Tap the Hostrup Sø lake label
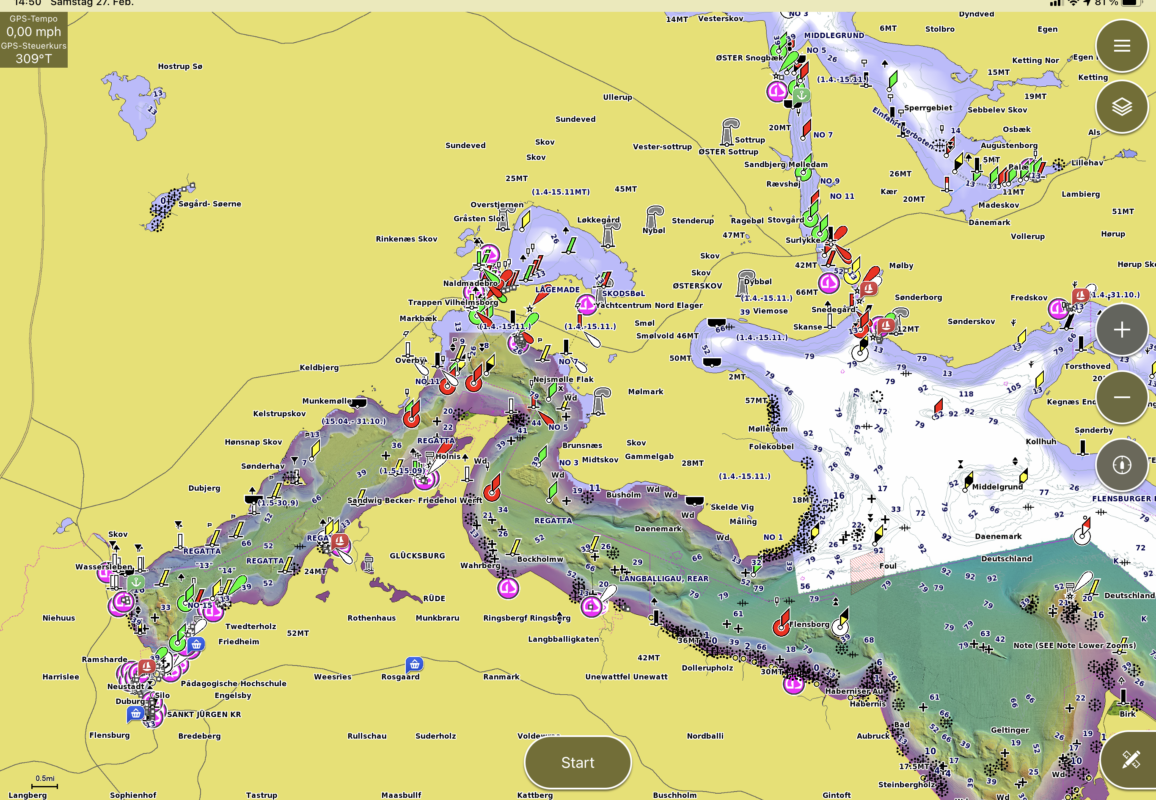Viewport: 1156px width, 800px height. [x=180, y=66]
